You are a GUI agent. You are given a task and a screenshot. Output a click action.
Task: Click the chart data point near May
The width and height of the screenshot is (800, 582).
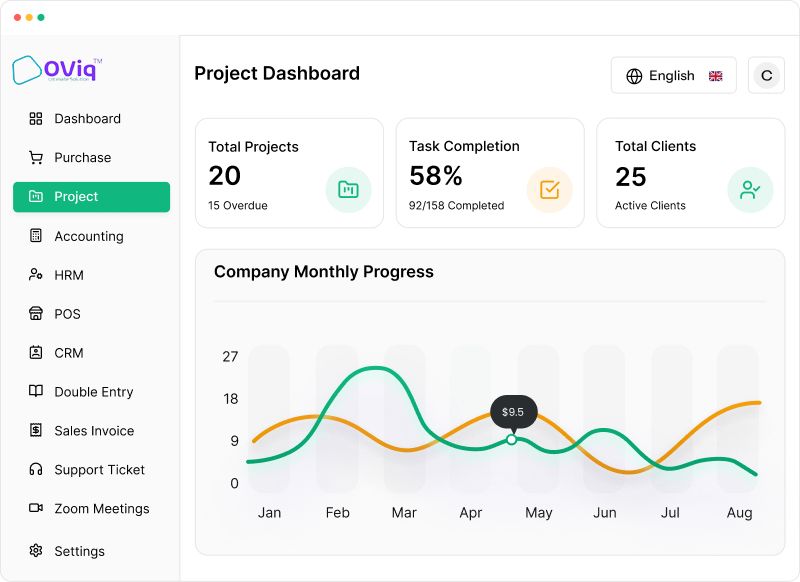click(512, 439)
